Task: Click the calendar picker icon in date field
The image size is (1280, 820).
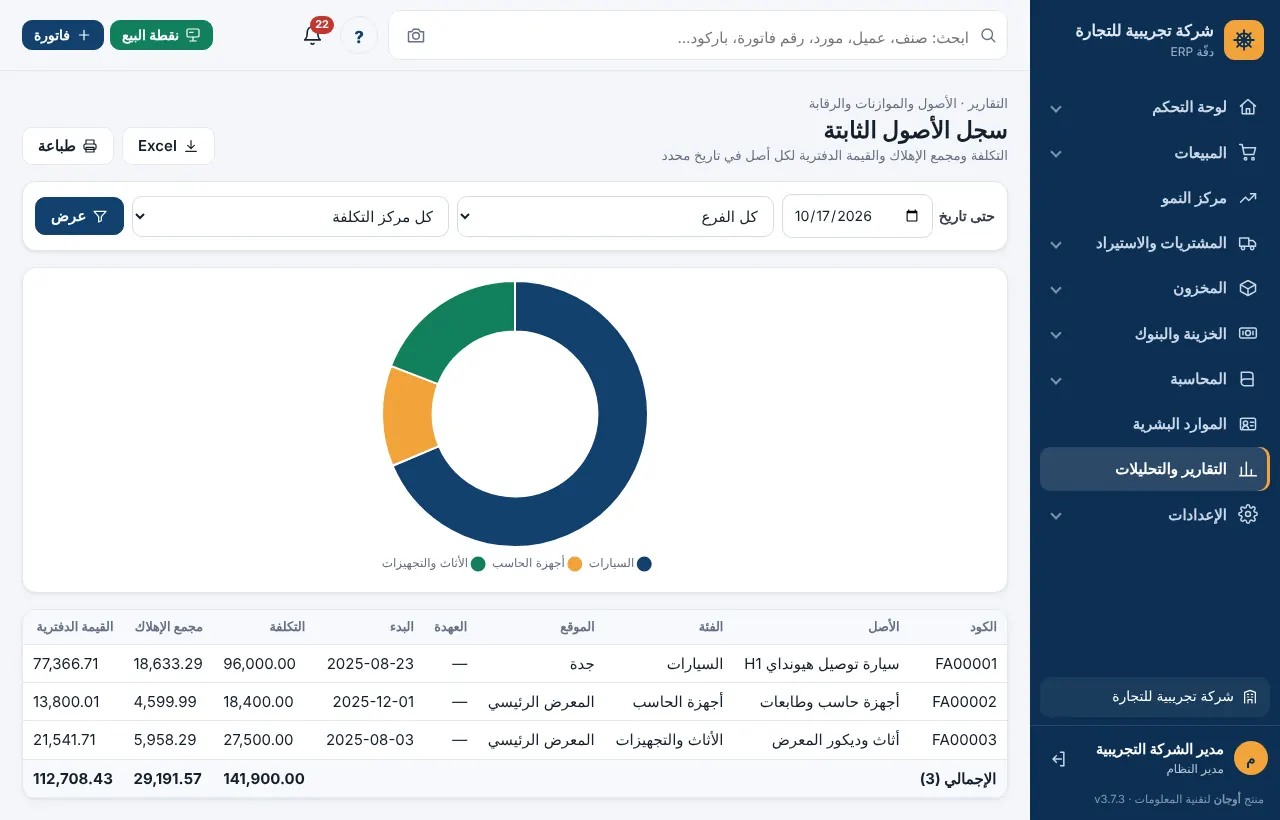Action: (911, 216)
